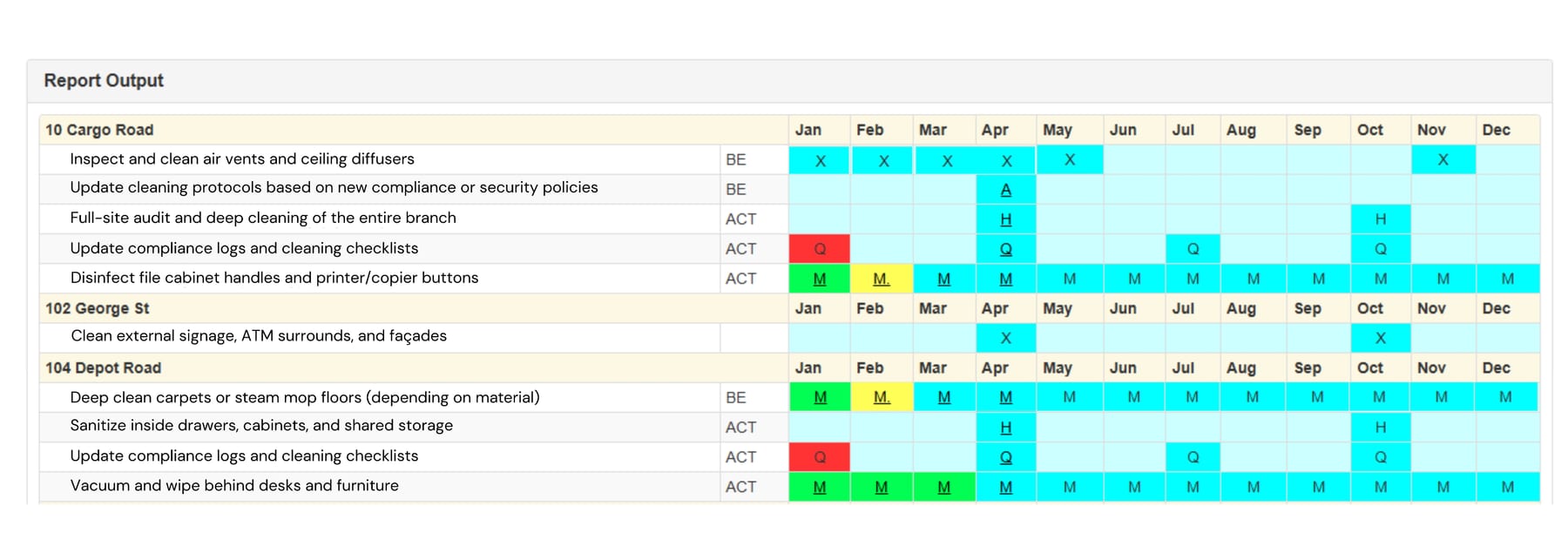Select task 'Full-site audit and deep cleaning'
This screenshot has width=1568, height=560.
click(263, 218)
